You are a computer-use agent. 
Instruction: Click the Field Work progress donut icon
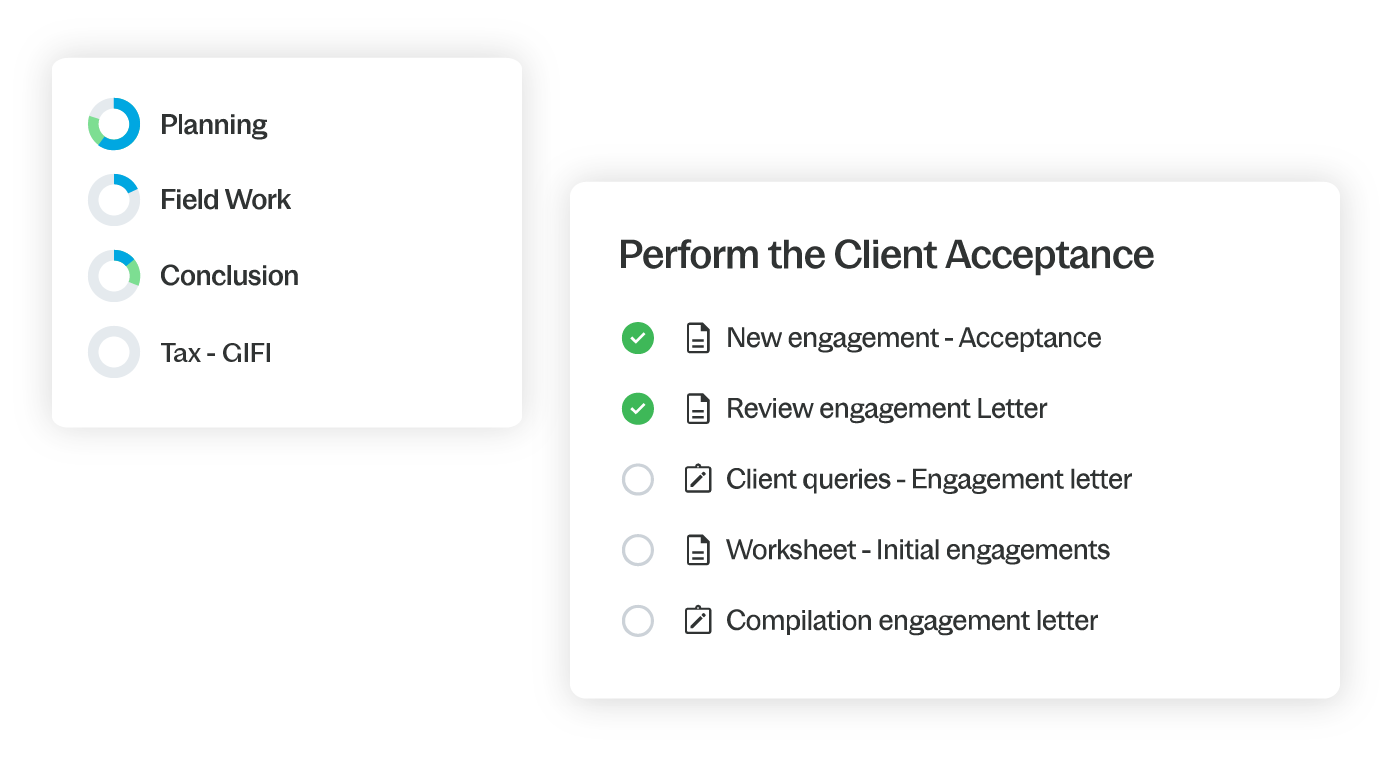(x=114, y=200)
